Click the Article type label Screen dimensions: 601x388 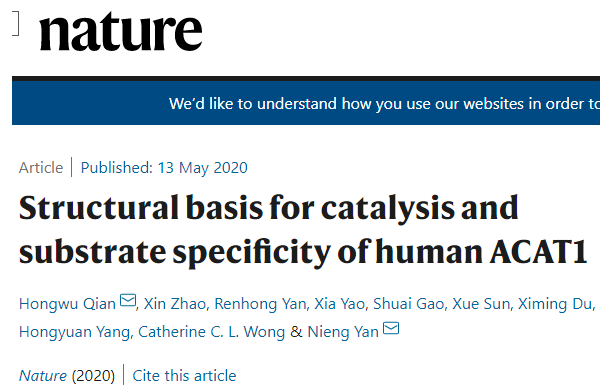point(41,168)
